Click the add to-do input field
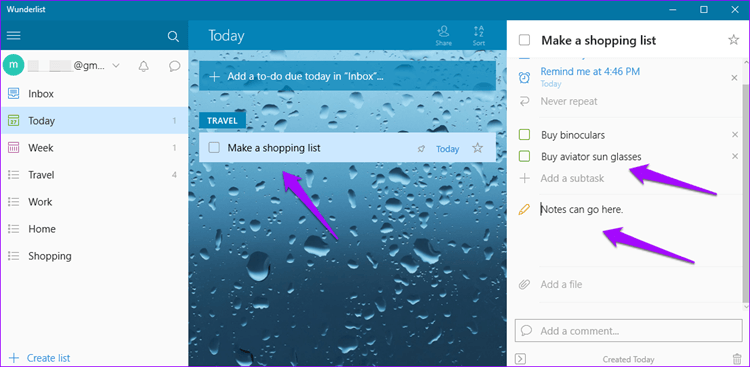 [347, 76]
